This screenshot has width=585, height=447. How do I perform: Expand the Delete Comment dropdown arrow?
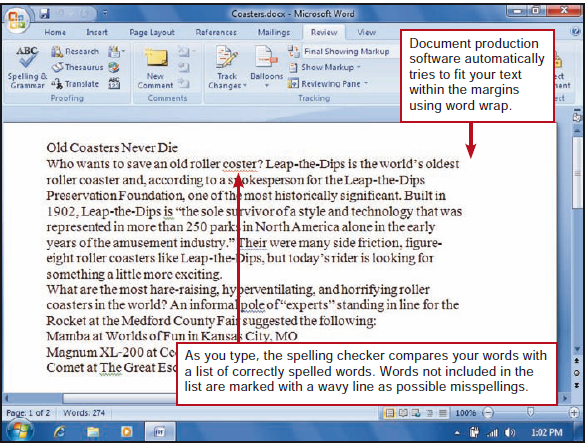coord(194,51)
